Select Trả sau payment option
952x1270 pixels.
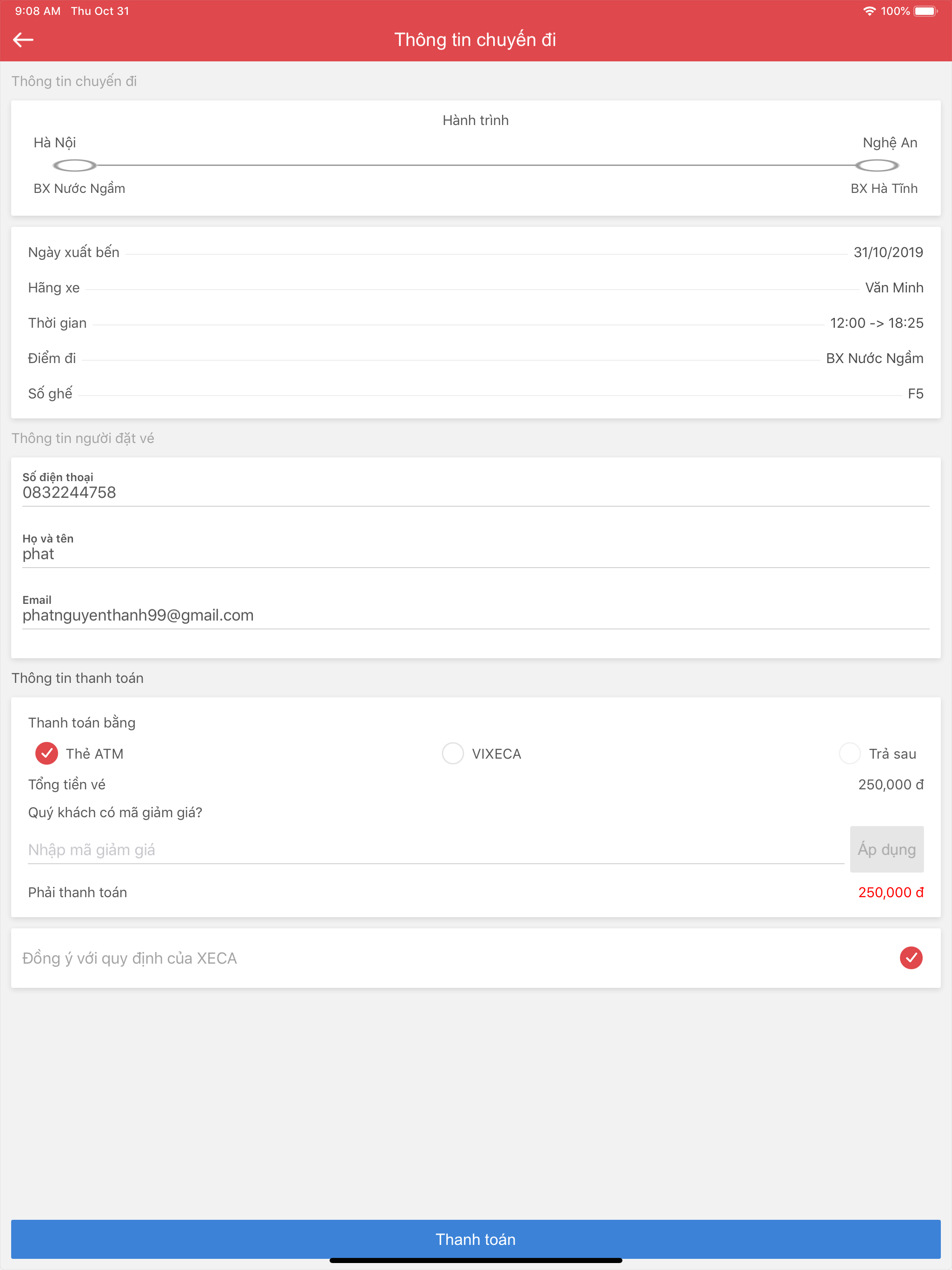tap(849, 753)
